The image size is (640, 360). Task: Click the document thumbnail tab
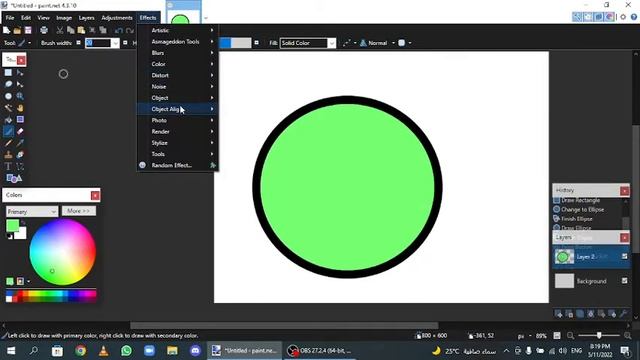(183, 13)
